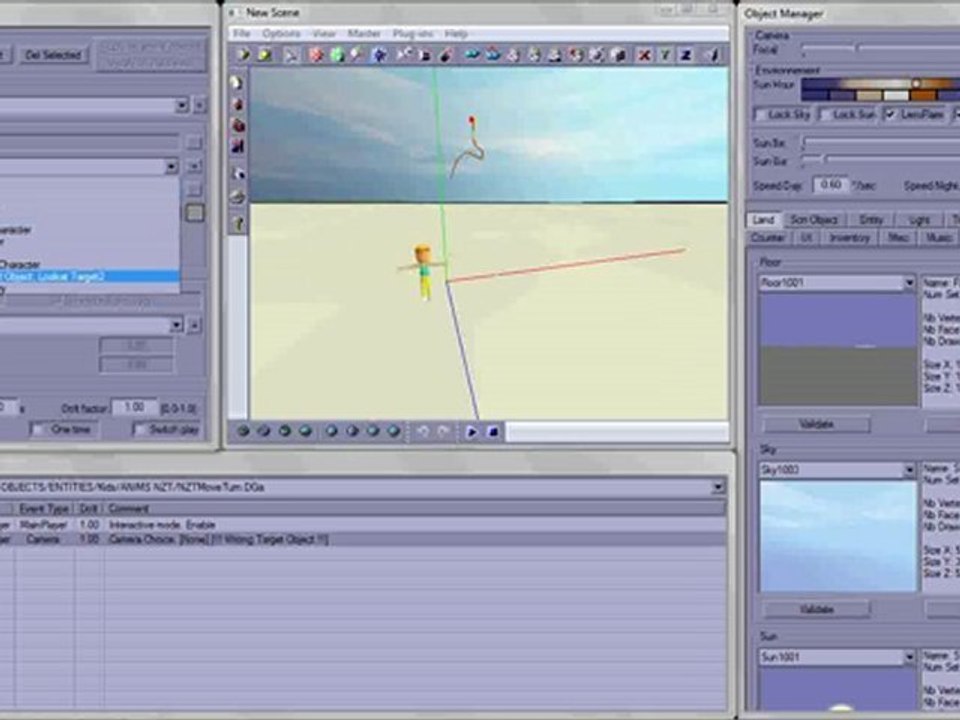Switch to the Land tab
The height and width of the screenshot is (720, 960).
pos(763,220)
